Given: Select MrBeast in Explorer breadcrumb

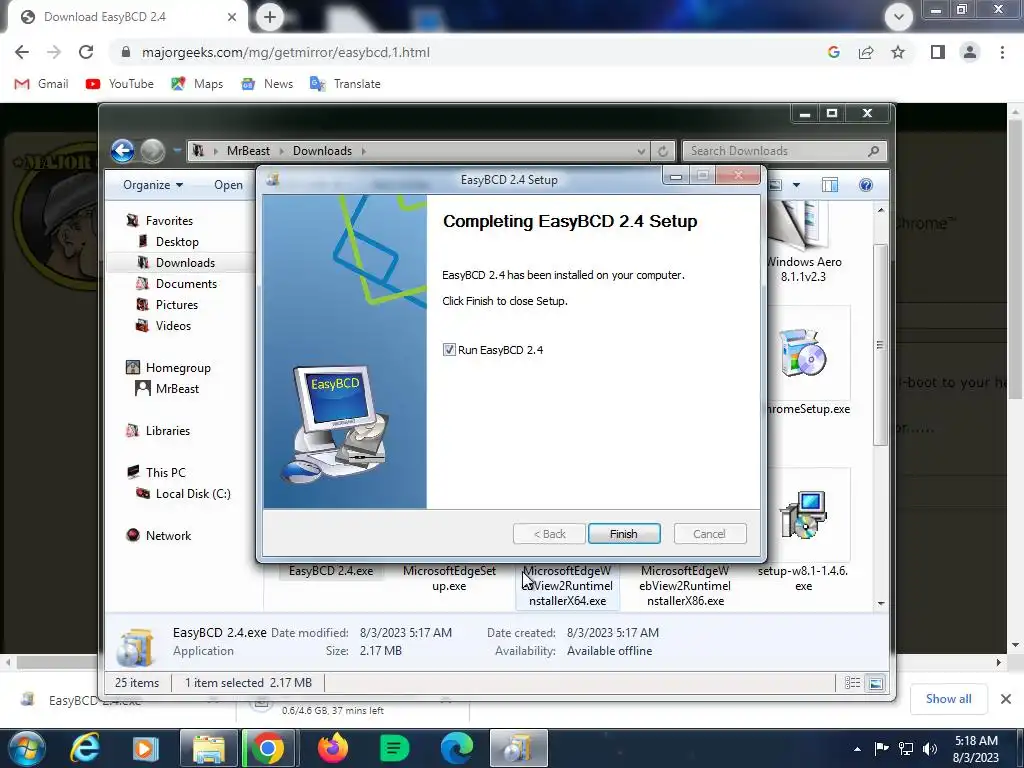Looking at the screenshot, I should (248, 151).
